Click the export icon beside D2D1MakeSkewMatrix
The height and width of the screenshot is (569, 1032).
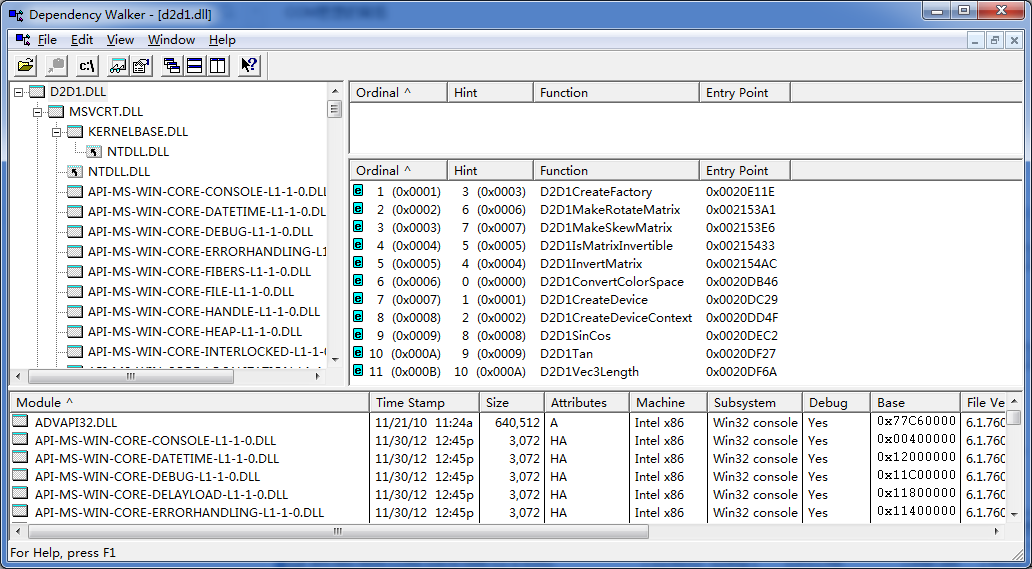358,226
